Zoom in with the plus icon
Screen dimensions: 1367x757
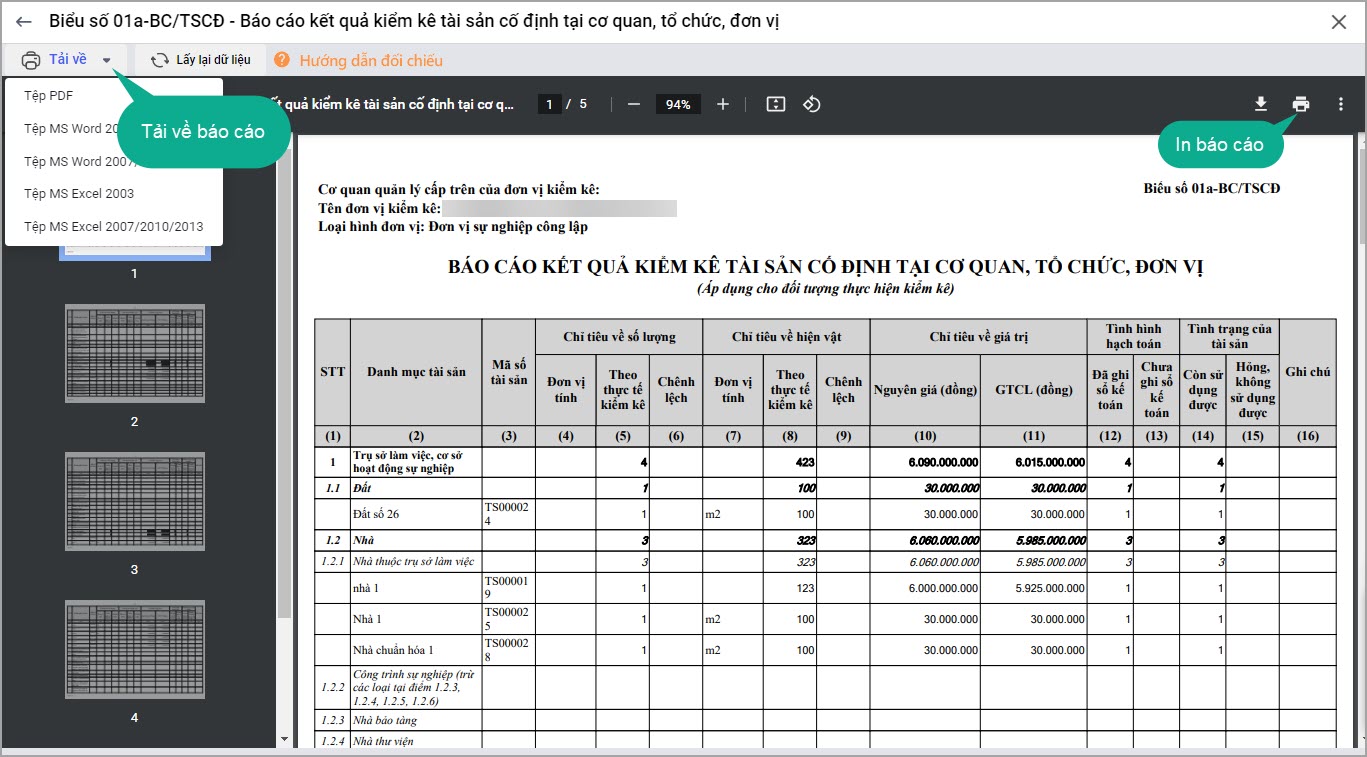click(x=723, y=104)
